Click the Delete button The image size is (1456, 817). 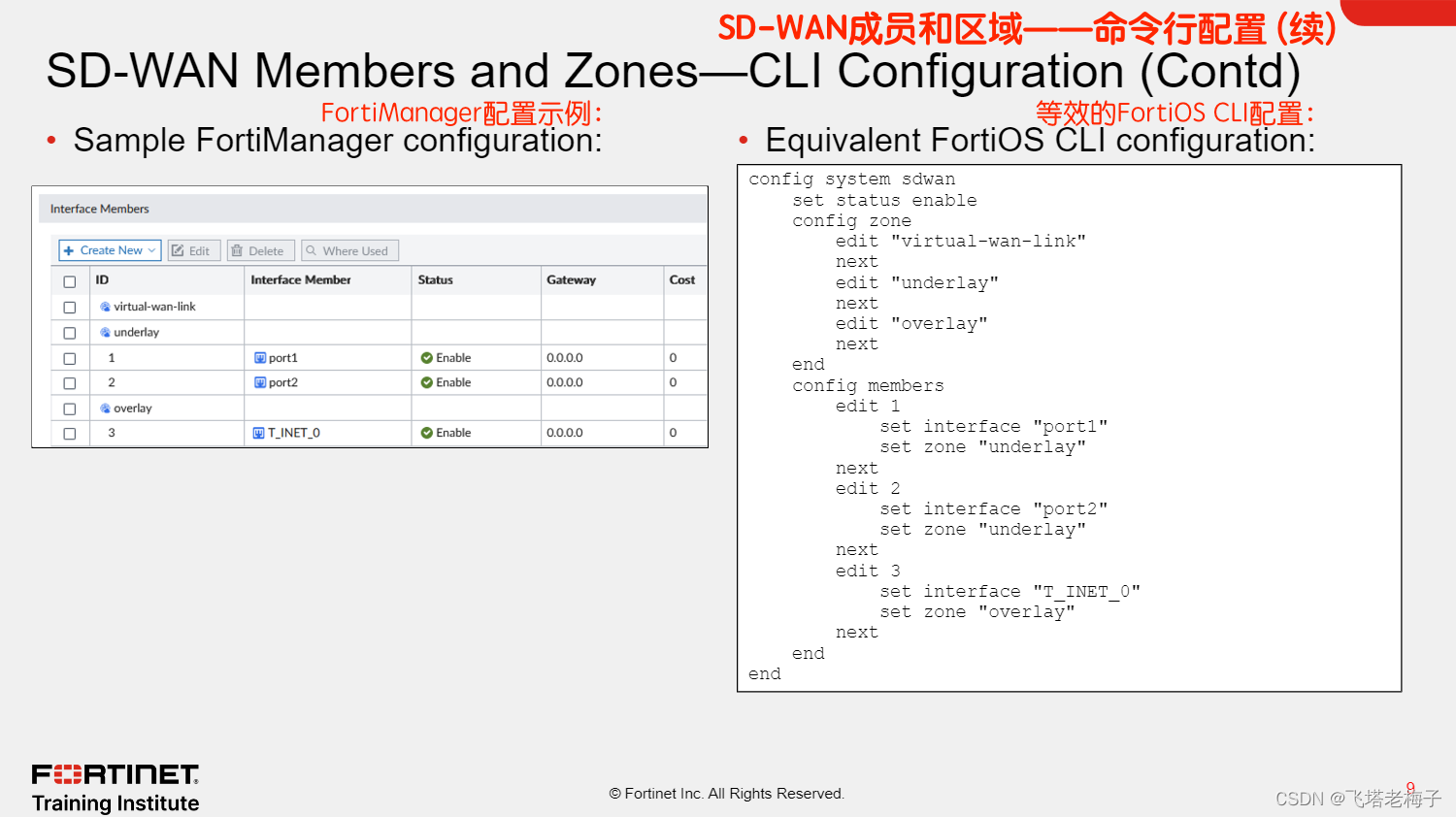point(261,250)
